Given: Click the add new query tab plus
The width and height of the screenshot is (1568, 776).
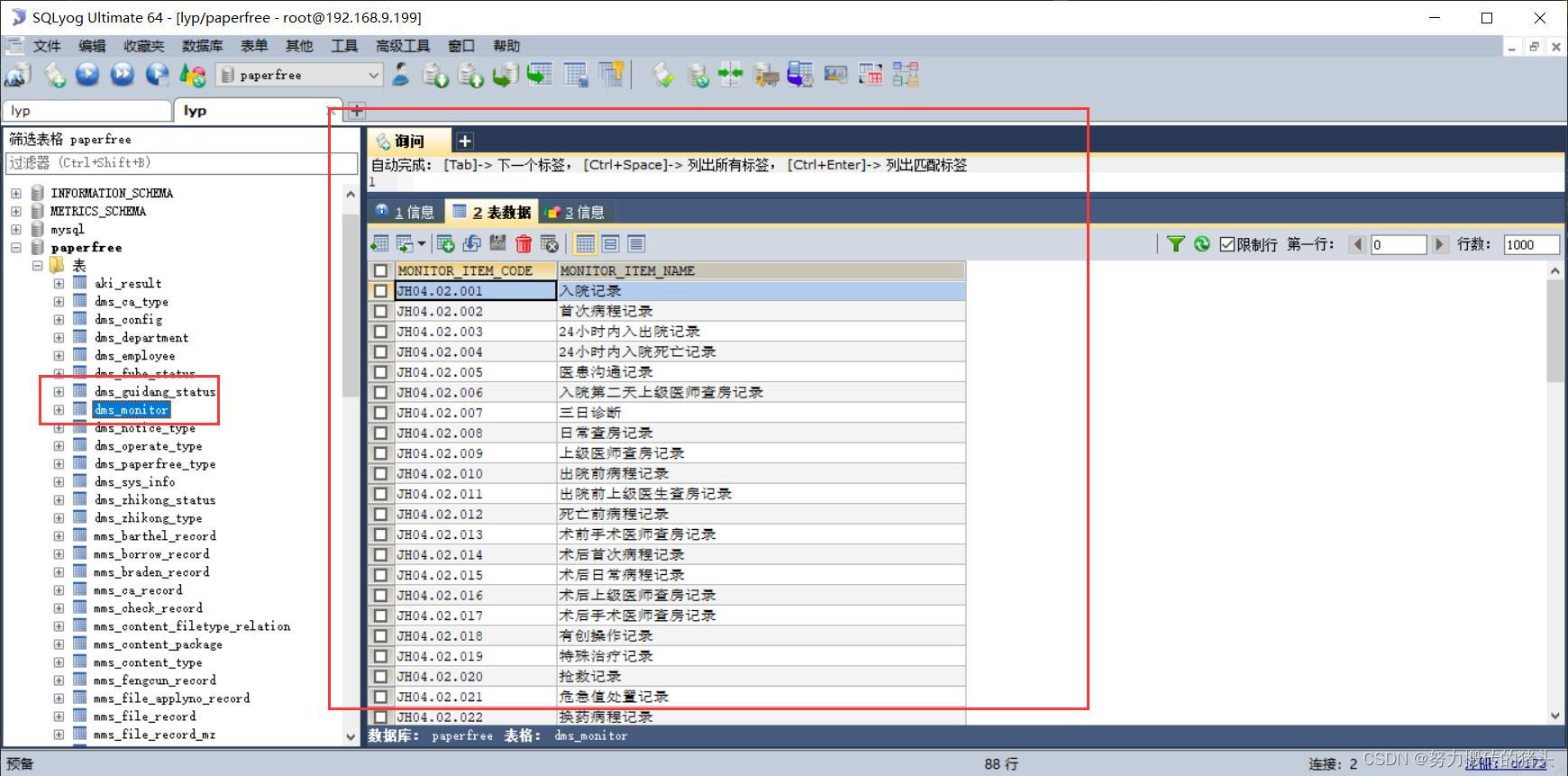Looking at the screenshot, I should tap(465, 141).
